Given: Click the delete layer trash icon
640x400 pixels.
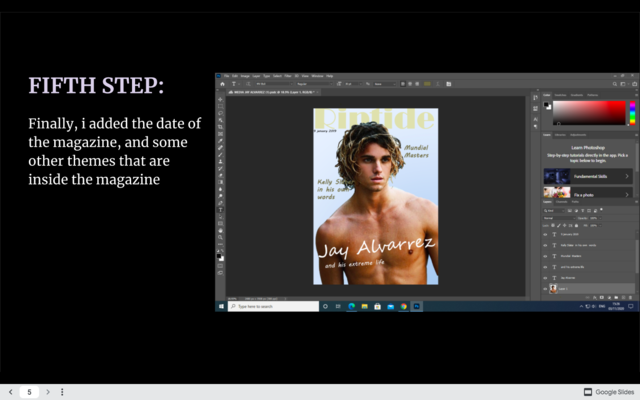Looking at the screenshot, I should [631, 298].
